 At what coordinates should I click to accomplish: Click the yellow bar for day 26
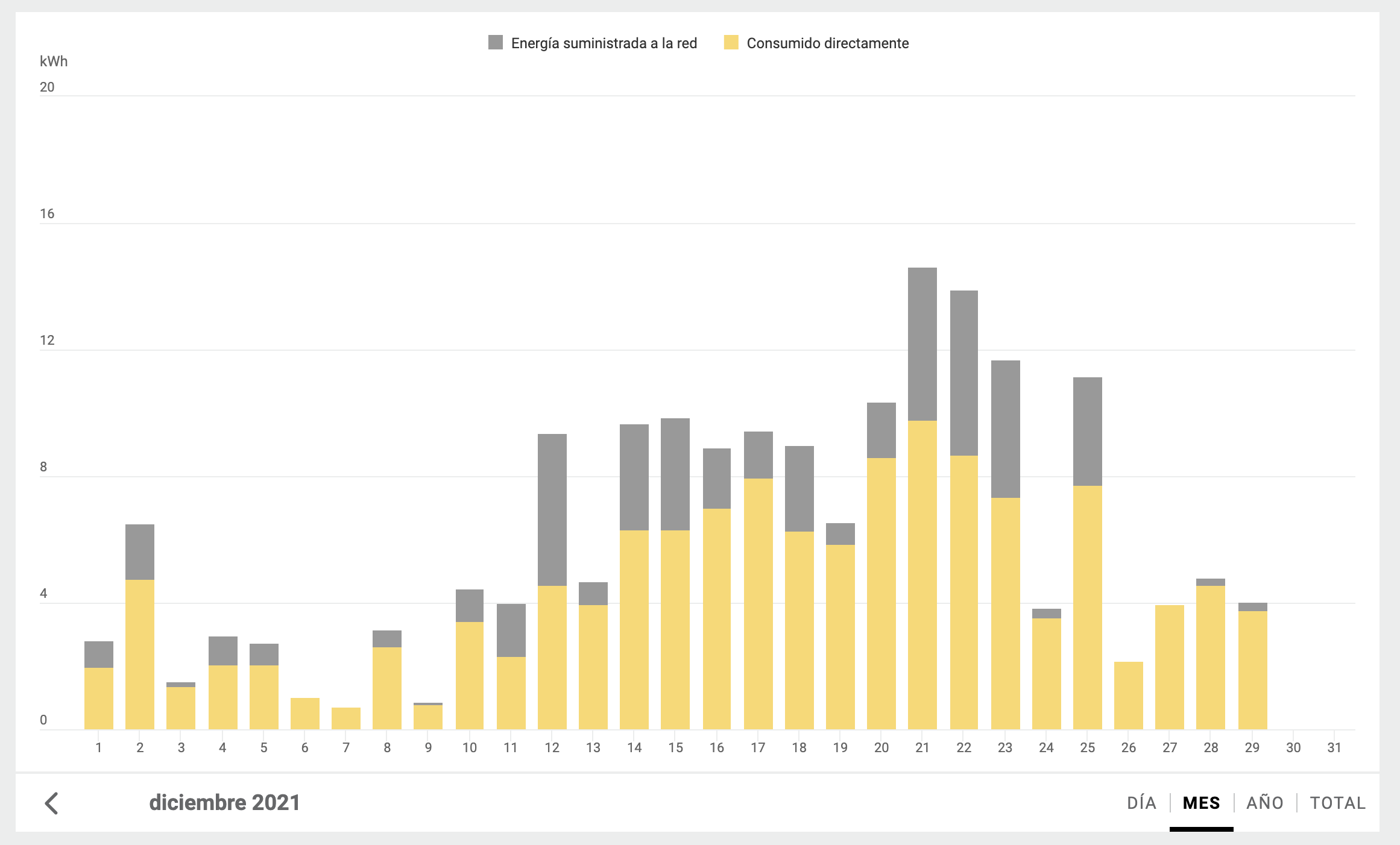tap(1129, 696)
